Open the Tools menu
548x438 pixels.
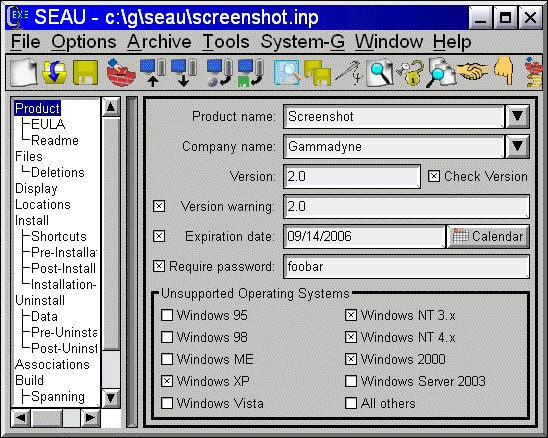click(226, 42)
